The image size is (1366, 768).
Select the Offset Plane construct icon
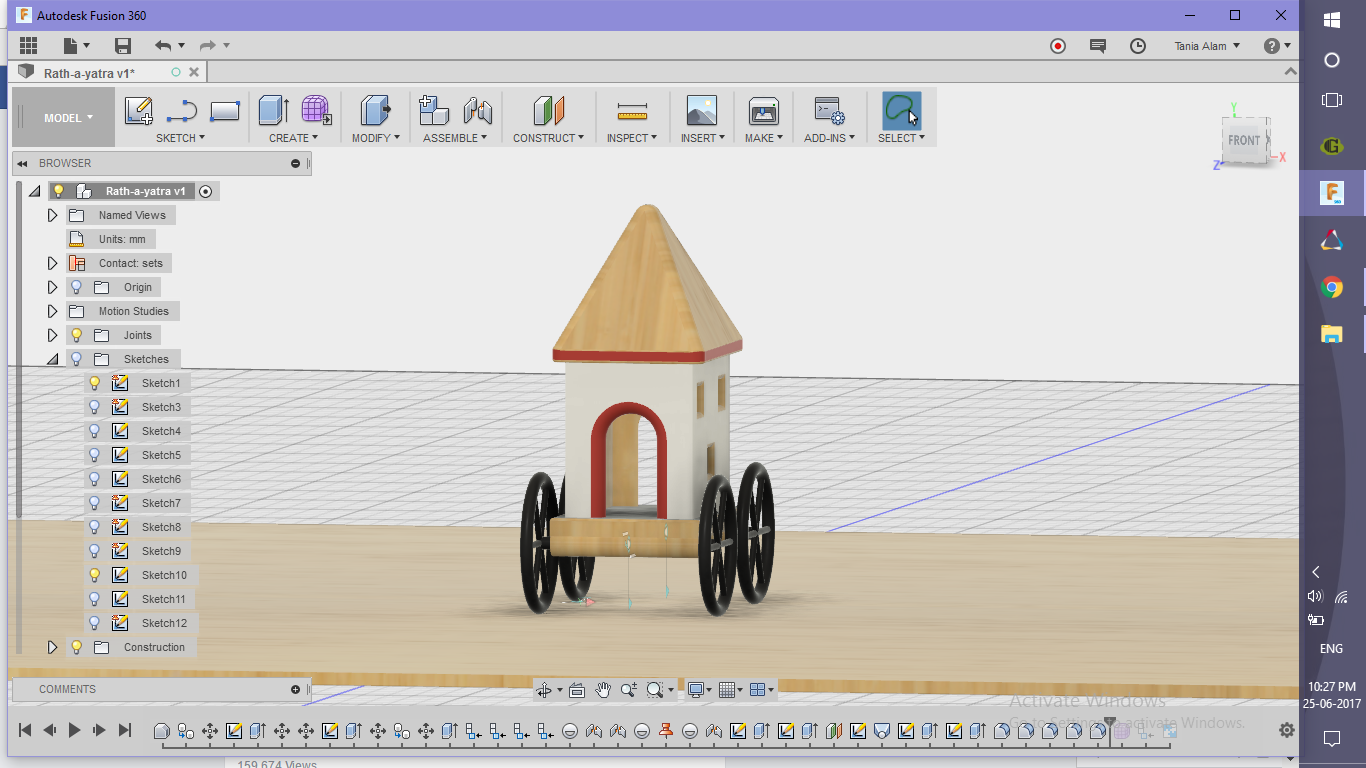[548, 110]
